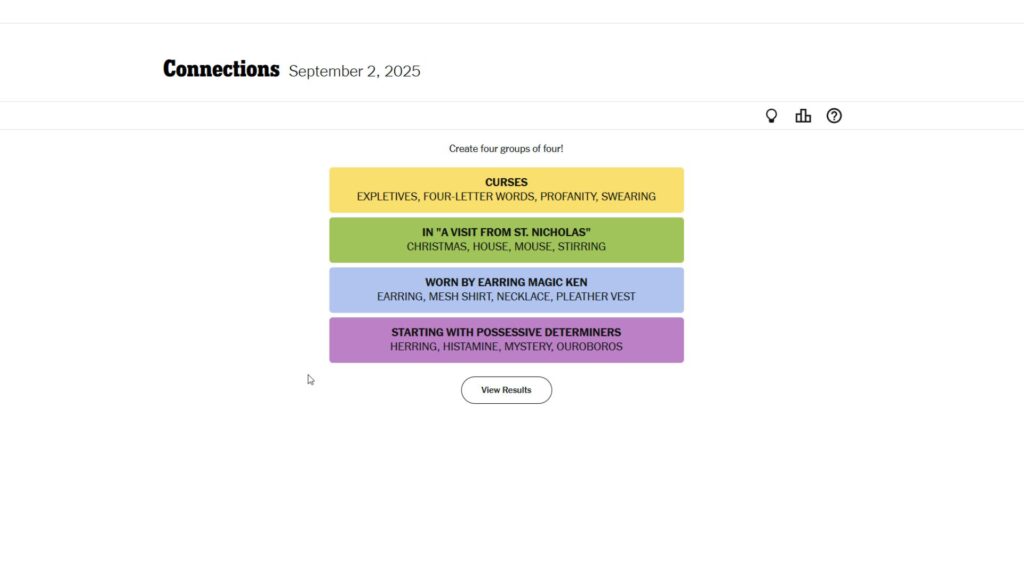Click the phrase Create four groups of four
Screen dimensions: 1024x576
coord(506,147)
